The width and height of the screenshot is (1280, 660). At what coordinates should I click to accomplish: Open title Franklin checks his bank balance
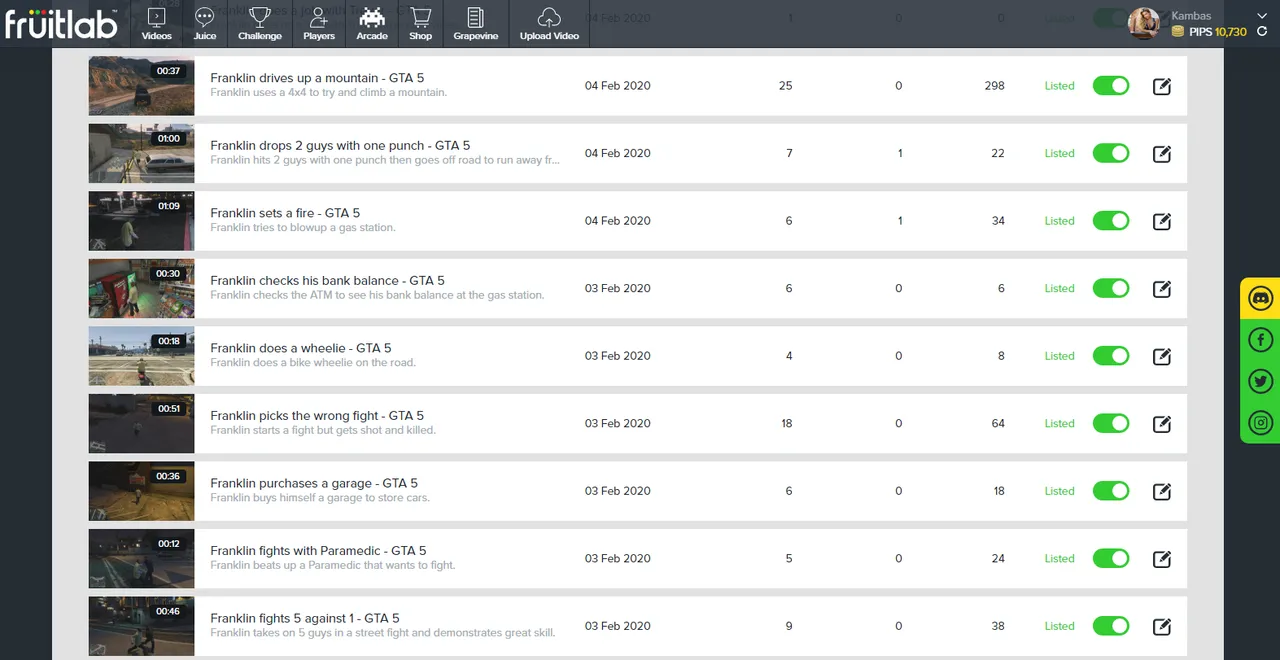point(327,281)
